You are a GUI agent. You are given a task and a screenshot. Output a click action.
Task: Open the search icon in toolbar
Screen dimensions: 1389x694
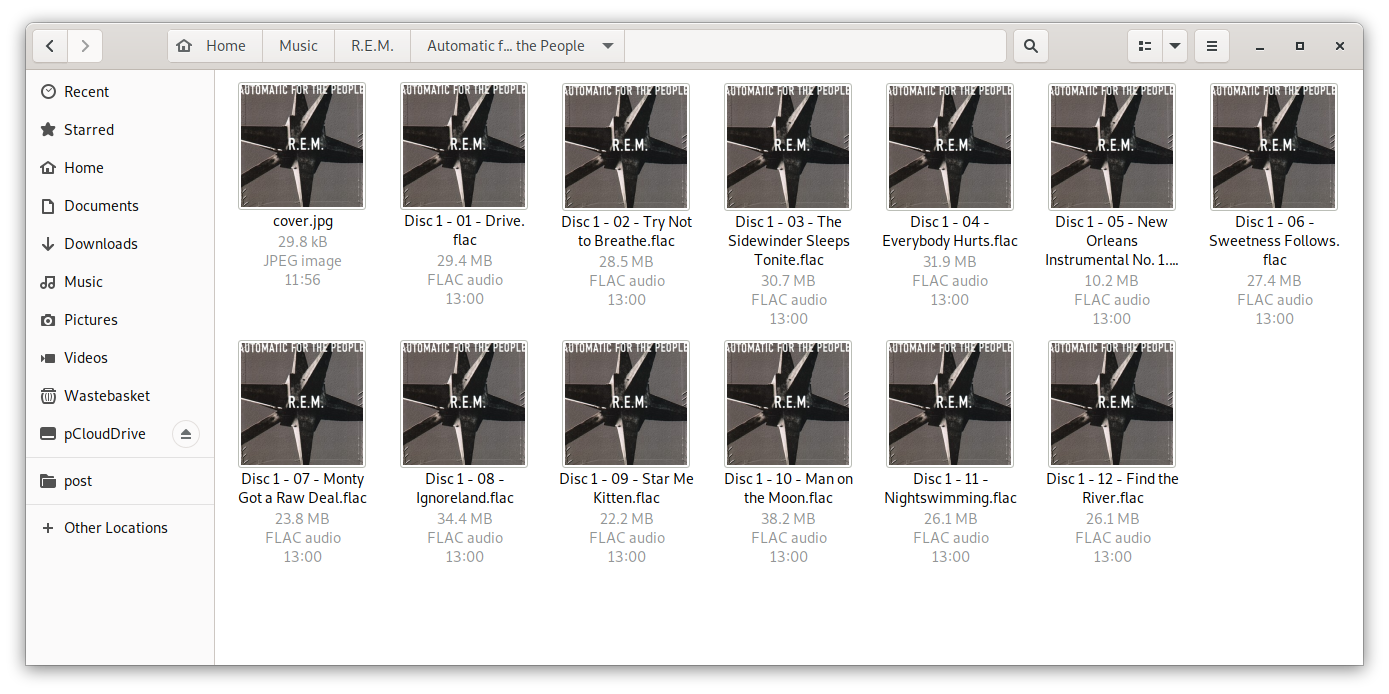click(1031, 45)
